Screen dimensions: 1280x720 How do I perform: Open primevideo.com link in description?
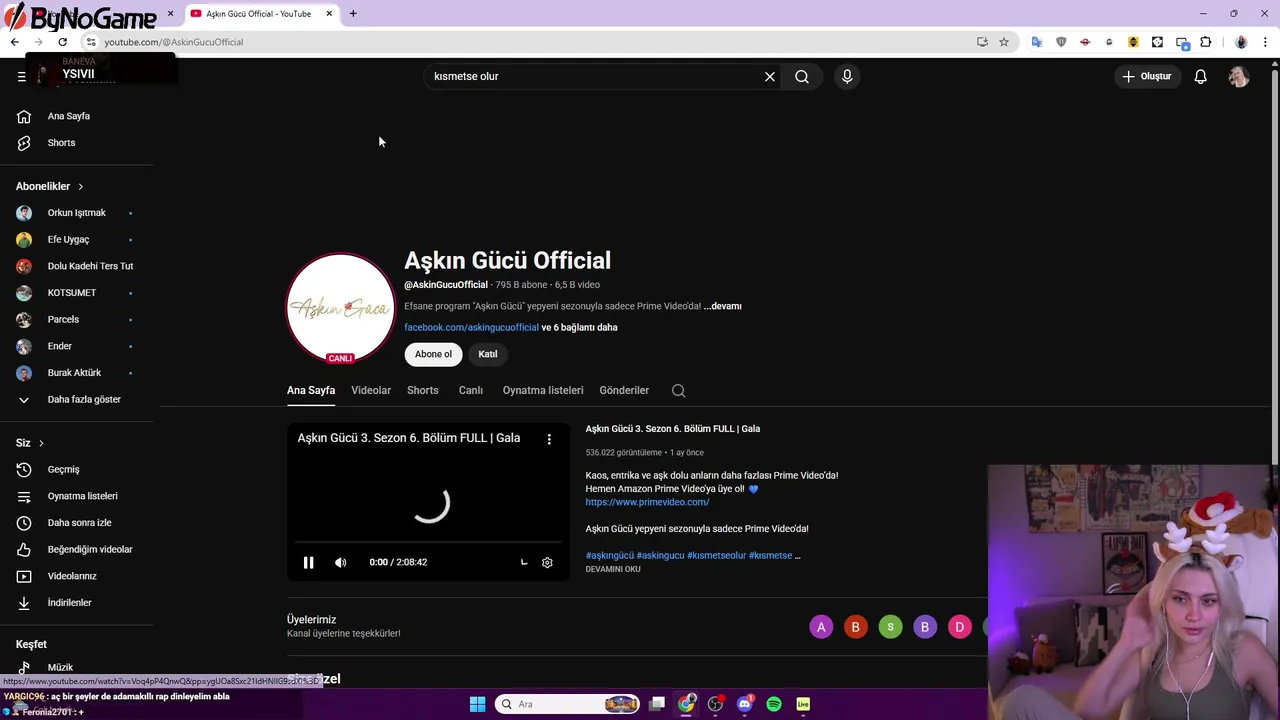point(647,502)
